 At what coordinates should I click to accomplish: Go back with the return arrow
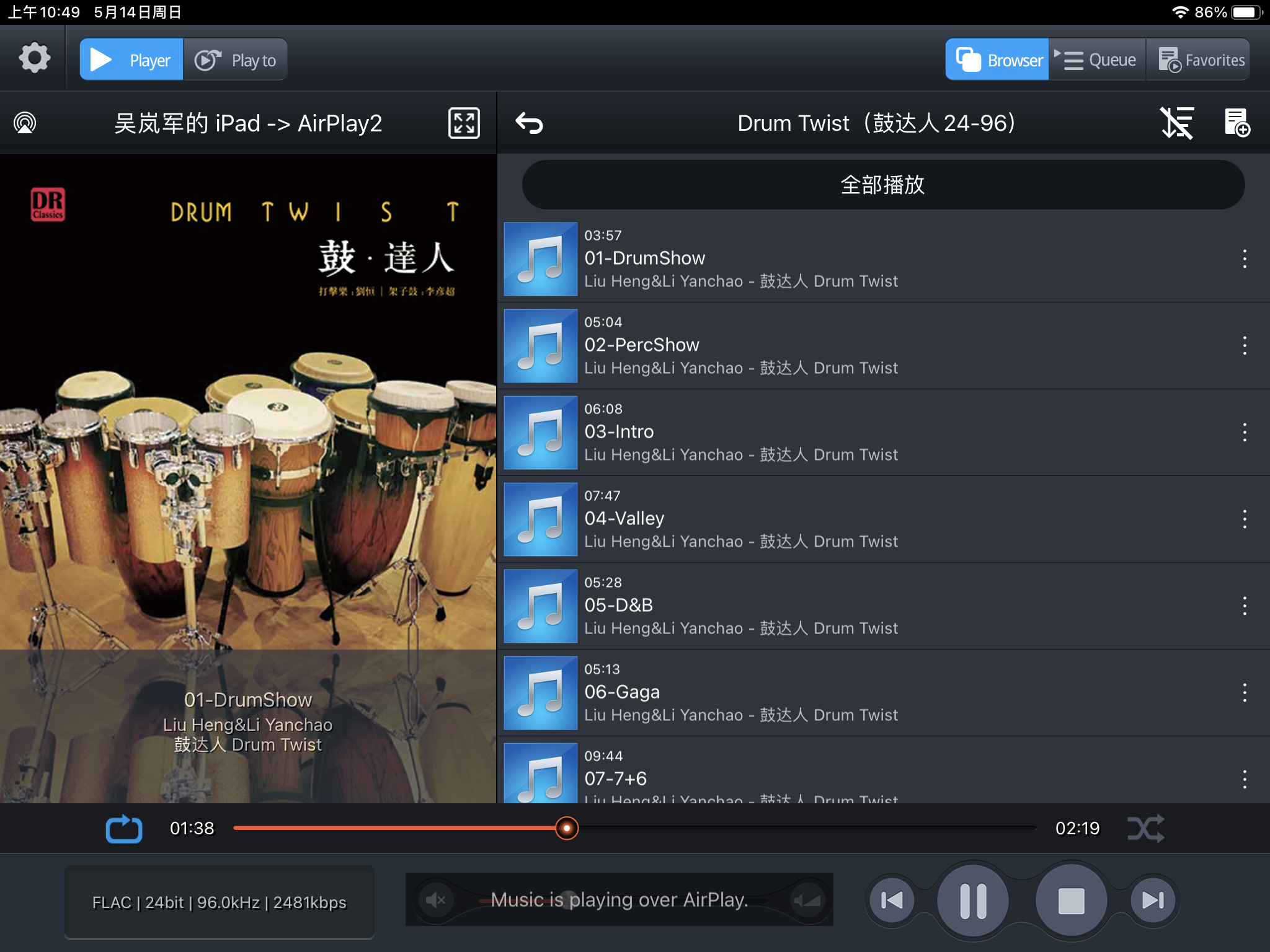tap(529, 123)
